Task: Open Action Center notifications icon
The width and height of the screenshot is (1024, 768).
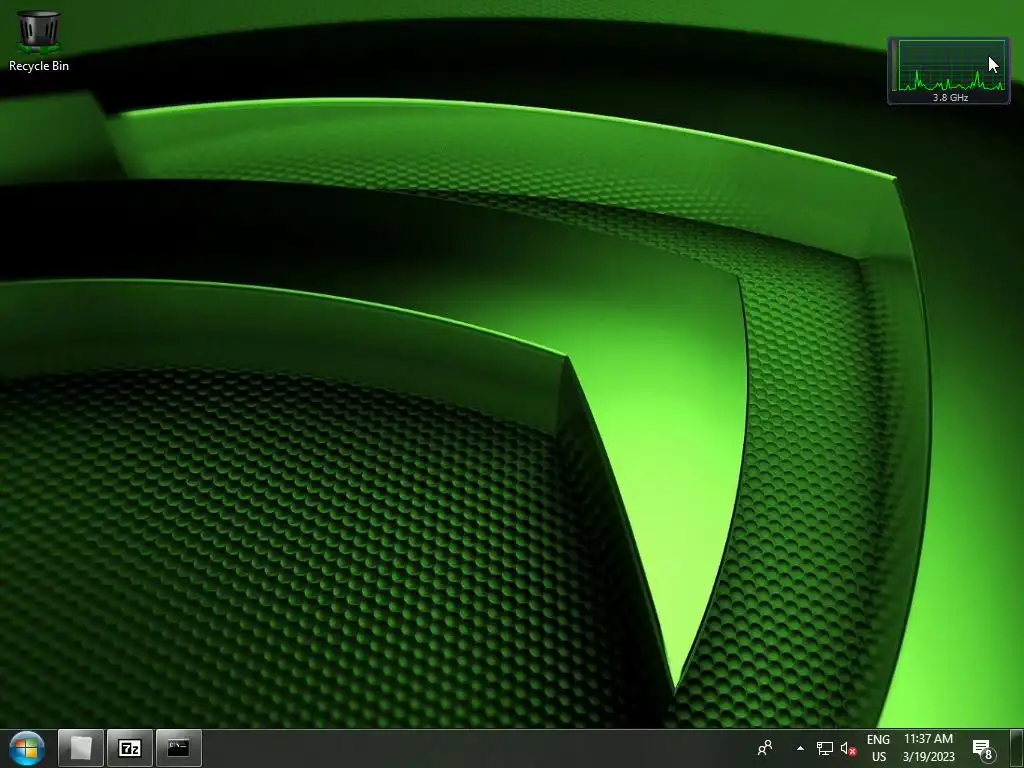Action: tap(983, 748)
